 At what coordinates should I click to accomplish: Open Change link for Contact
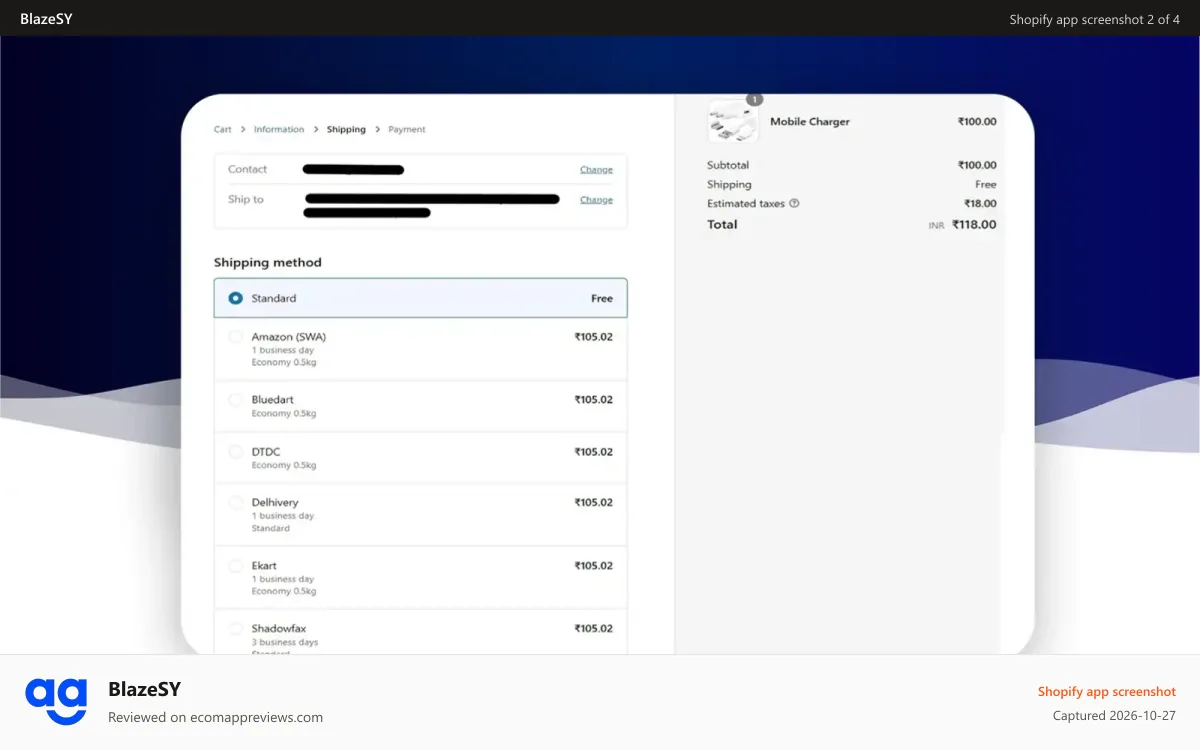pos(596,170)
